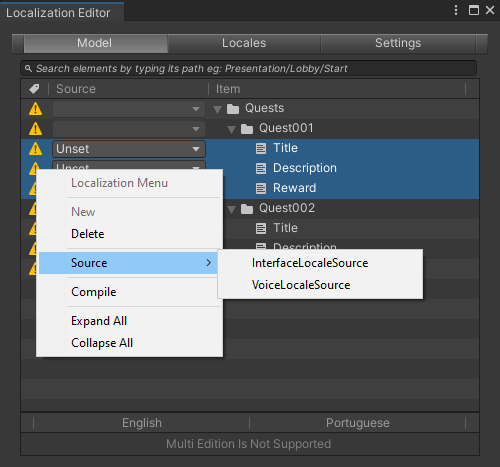Screen dimensions: 500x467
Task: Click the Quest002 folder icon
Action: coord(247,209)
